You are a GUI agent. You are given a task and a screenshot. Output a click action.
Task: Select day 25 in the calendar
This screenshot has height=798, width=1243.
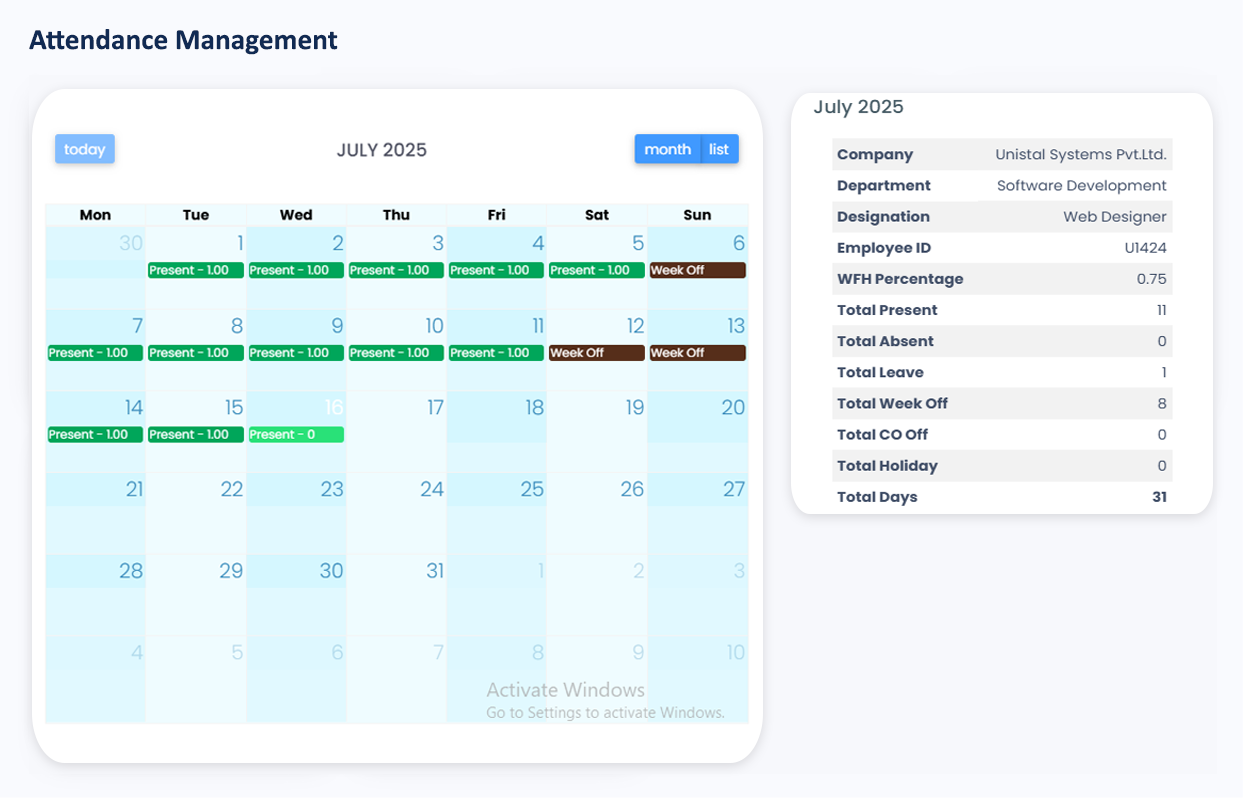tap(532, 489)
